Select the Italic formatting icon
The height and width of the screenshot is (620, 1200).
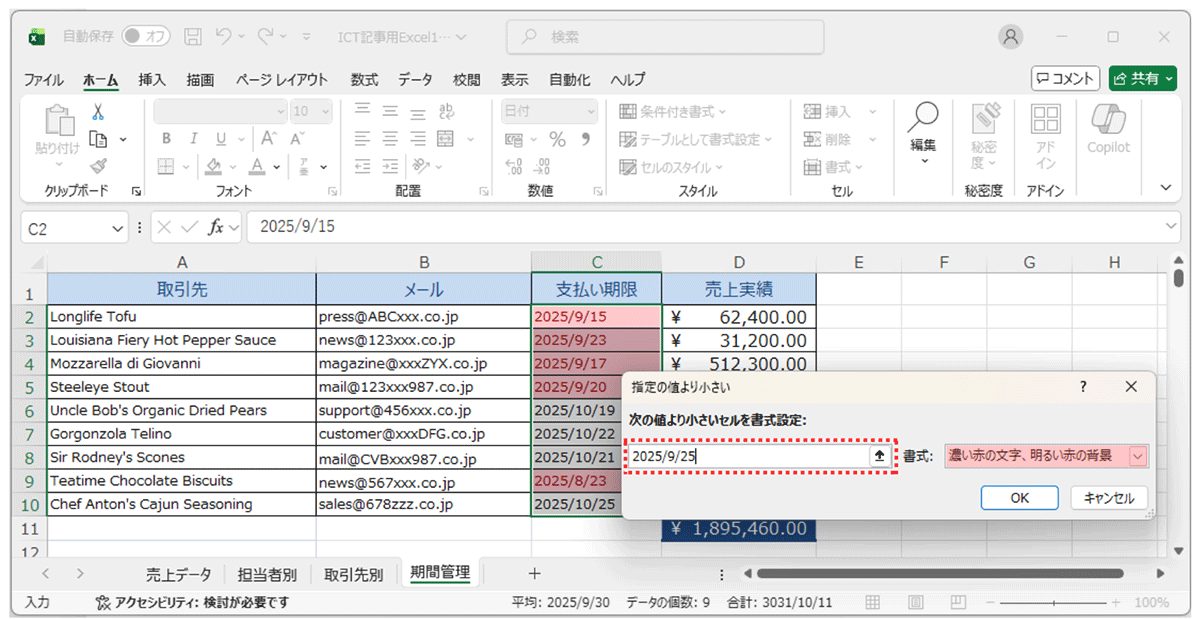tap(194, 139)
